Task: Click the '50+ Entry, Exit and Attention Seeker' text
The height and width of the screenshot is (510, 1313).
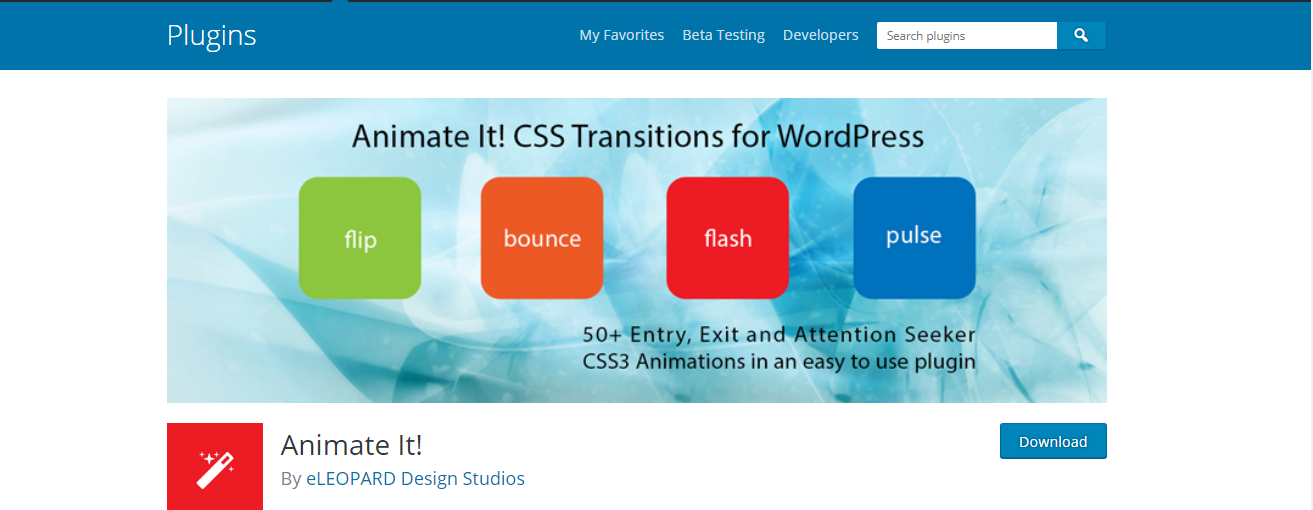Action: tap(779, 334)
